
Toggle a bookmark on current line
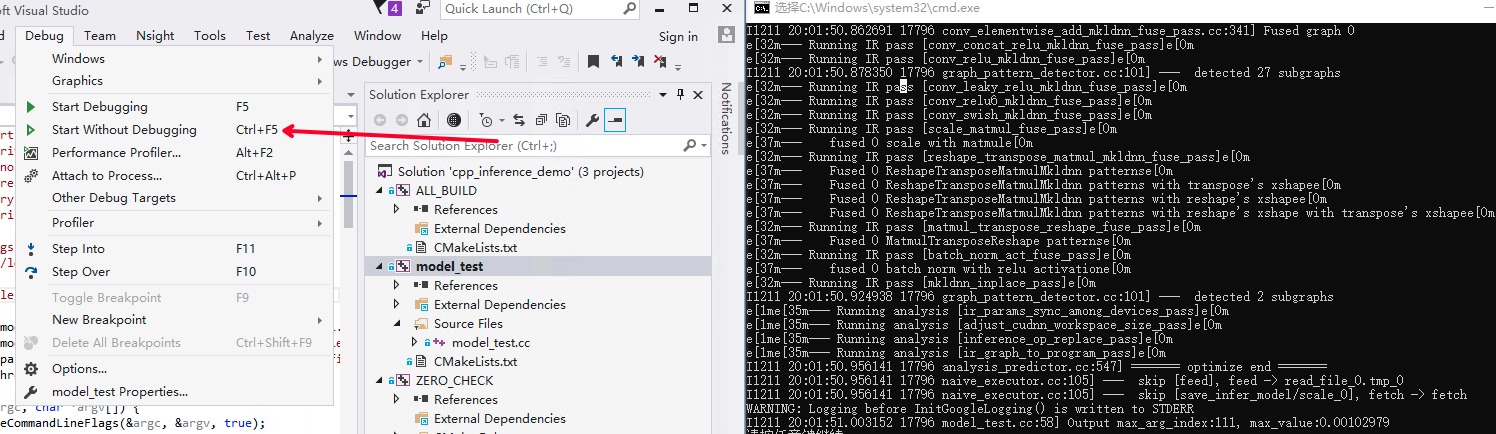(593, 62)
